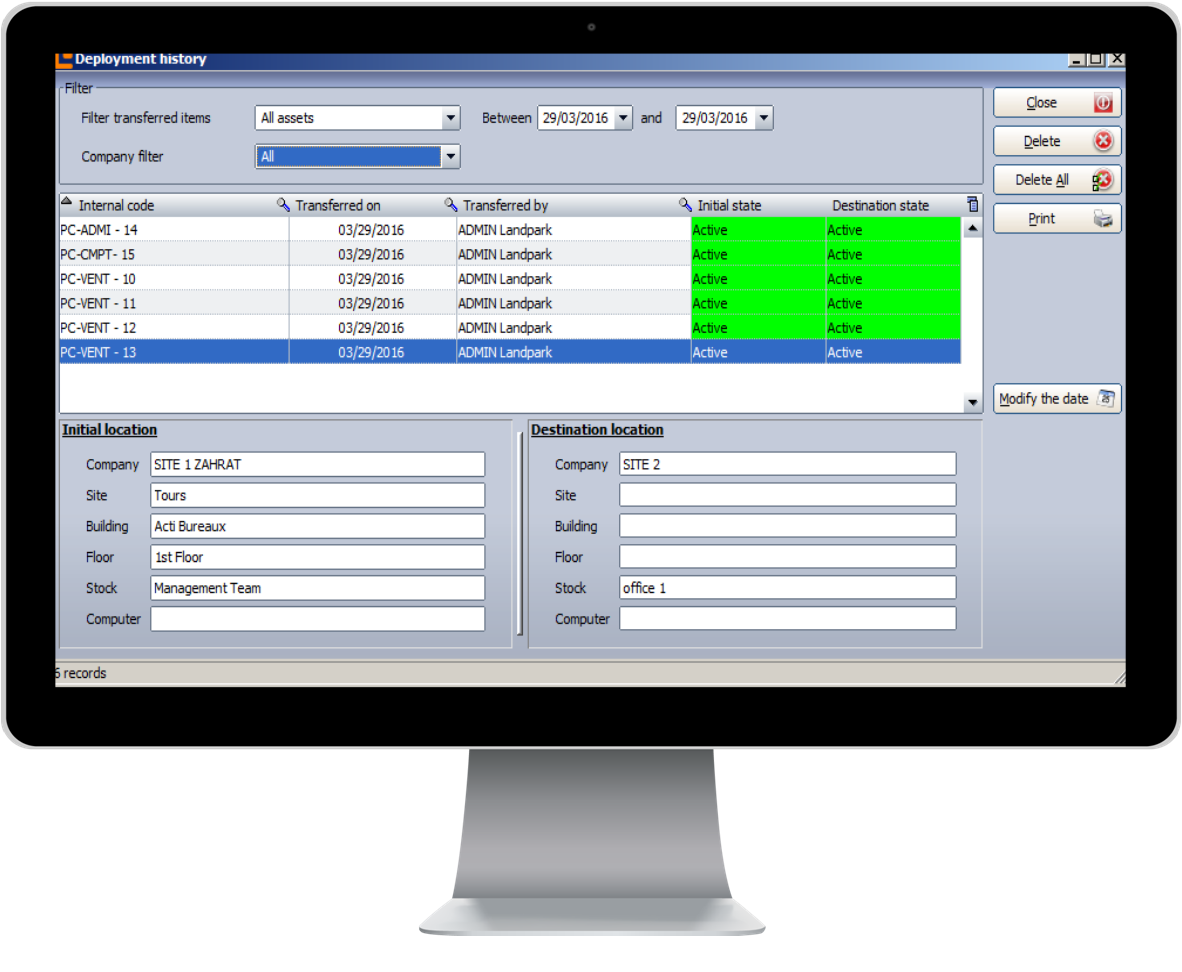Open the column chooser icon after Destination state
Viewport: 1182px width, 972px height.
coord(972,204)
